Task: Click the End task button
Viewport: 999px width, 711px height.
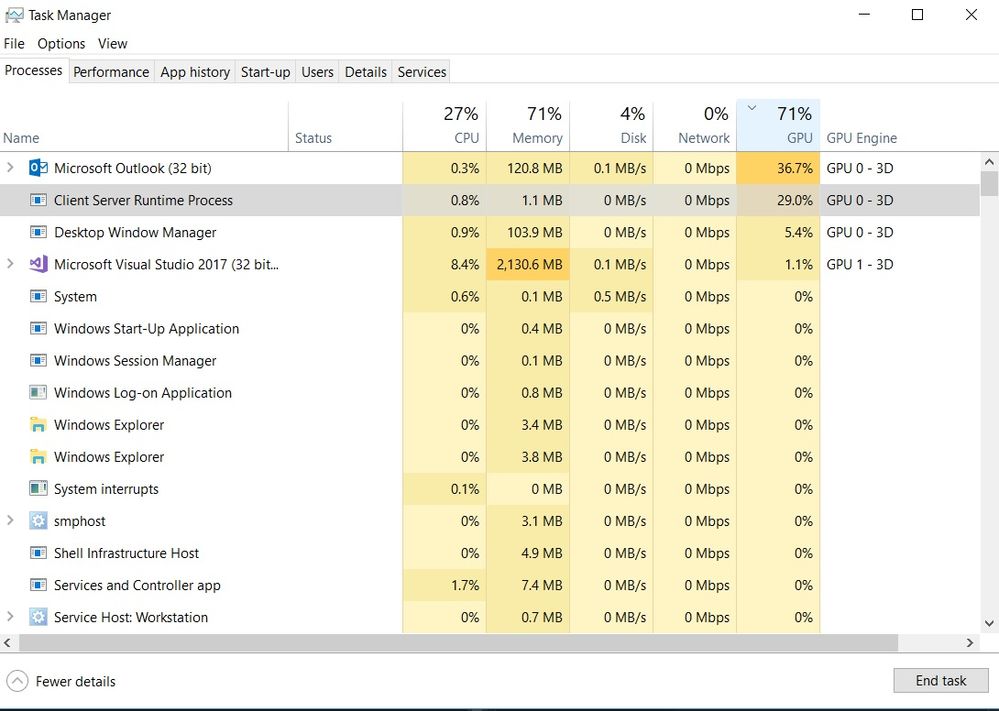Action: [x=940, y=680]
